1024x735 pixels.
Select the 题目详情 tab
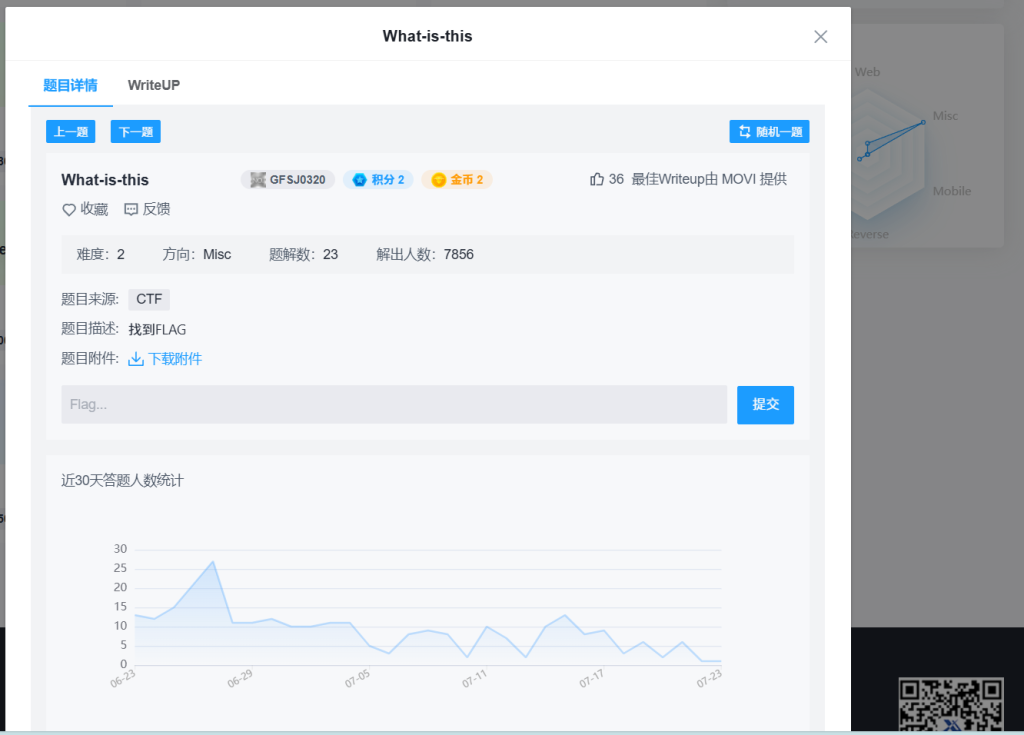[70, 85]
